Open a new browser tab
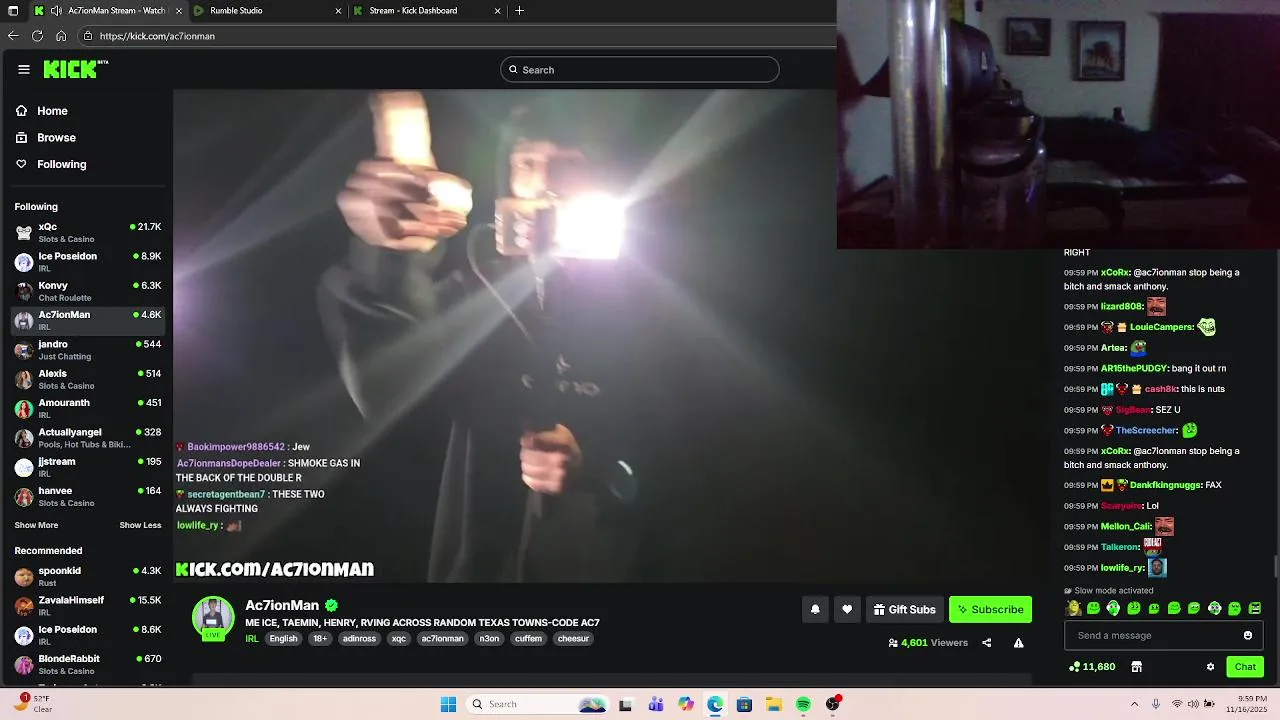This screenshot has height=720, width=1280. coord(519,11)
